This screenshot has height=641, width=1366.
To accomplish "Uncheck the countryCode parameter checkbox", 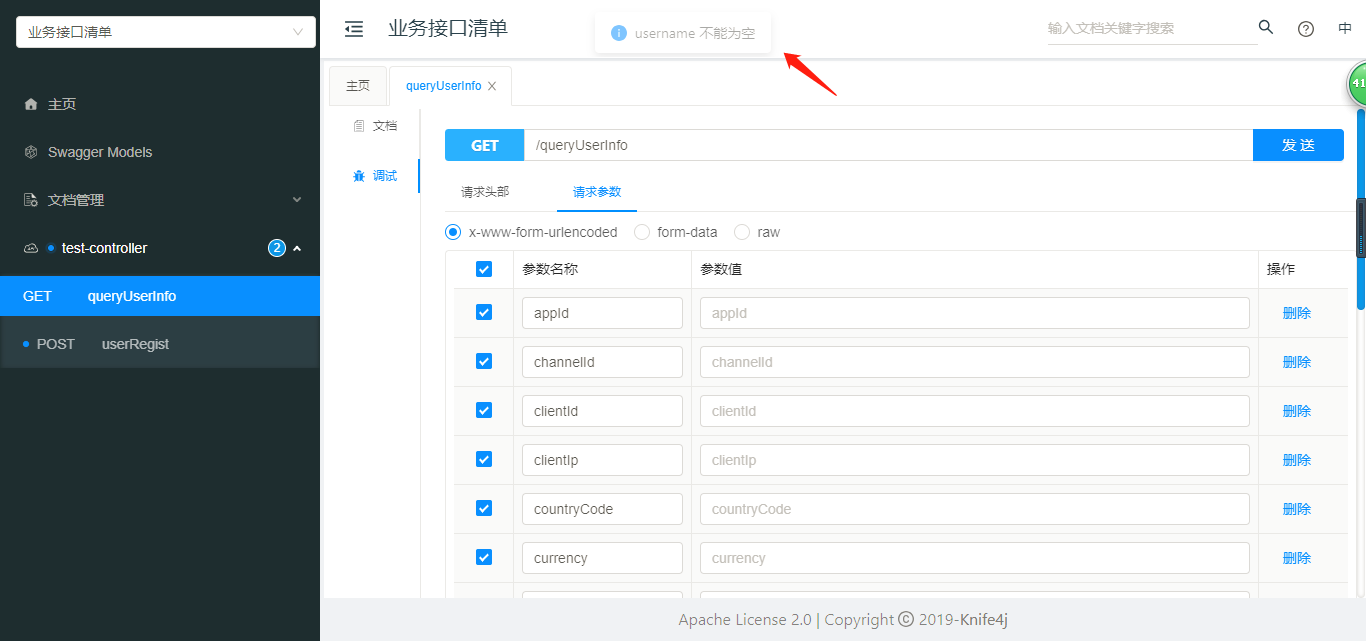I will 484,508.
